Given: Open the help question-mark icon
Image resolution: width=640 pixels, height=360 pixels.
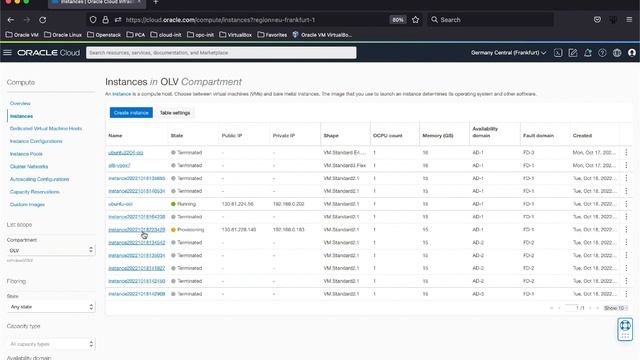Looking at the screenshot, I should pos(602,53).
